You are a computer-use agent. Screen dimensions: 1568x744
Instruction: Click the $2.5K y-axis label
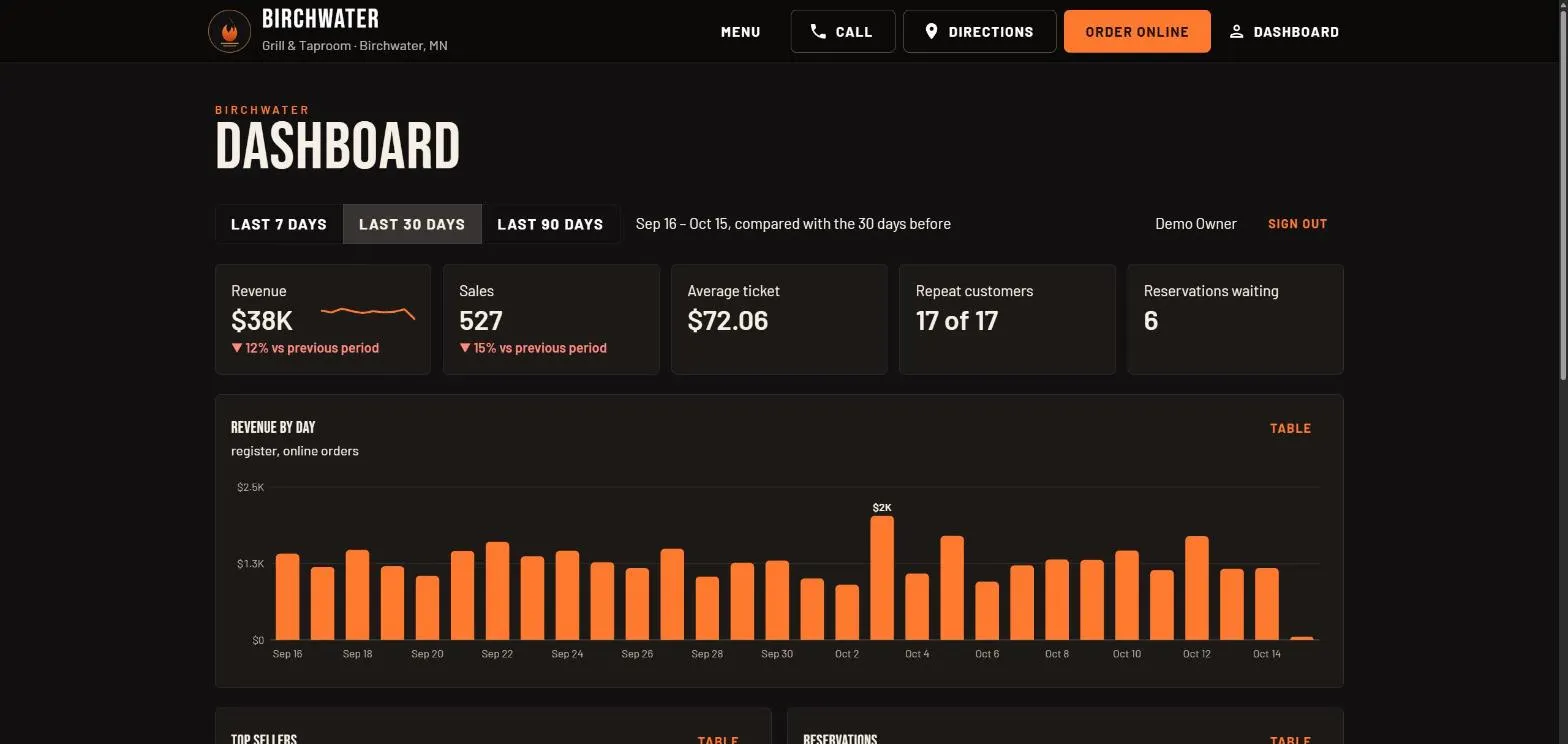pyautogui.click(x=251, y=487)
